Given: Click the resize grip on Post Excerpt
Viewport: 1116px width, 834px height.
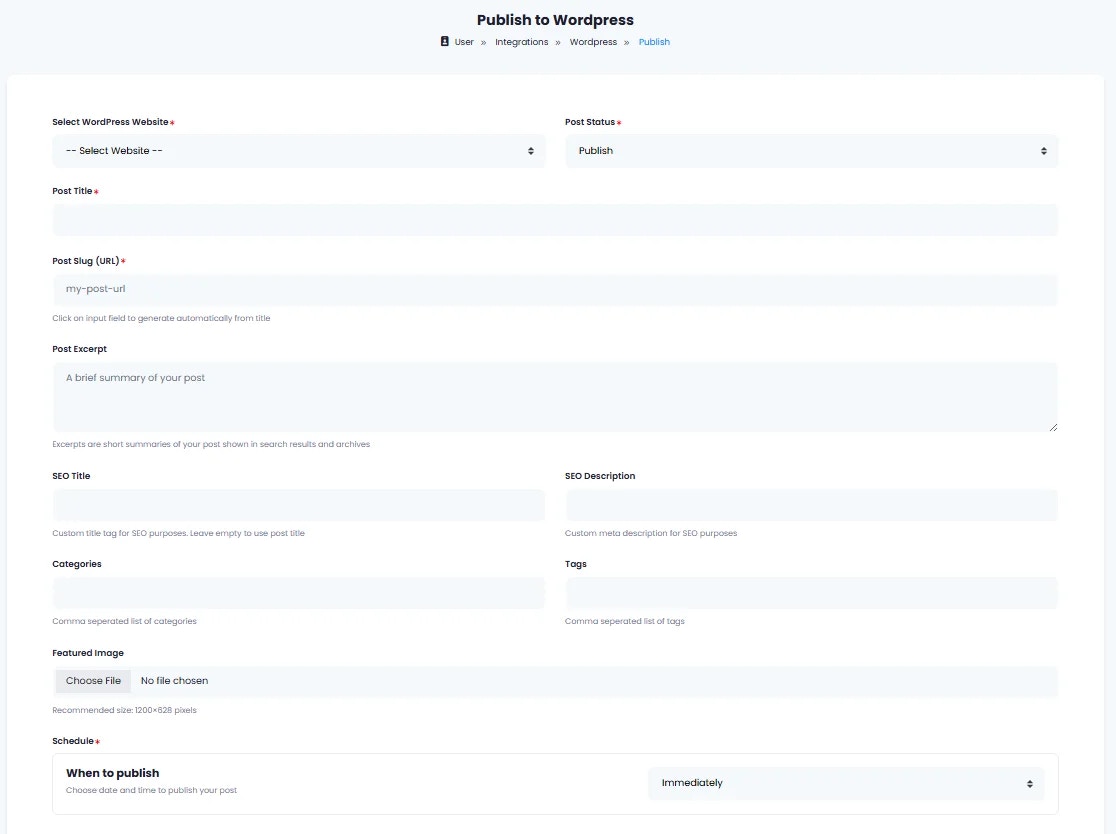Looking at the screenshot, I should pyautogui.click(x=1053, y=430).
